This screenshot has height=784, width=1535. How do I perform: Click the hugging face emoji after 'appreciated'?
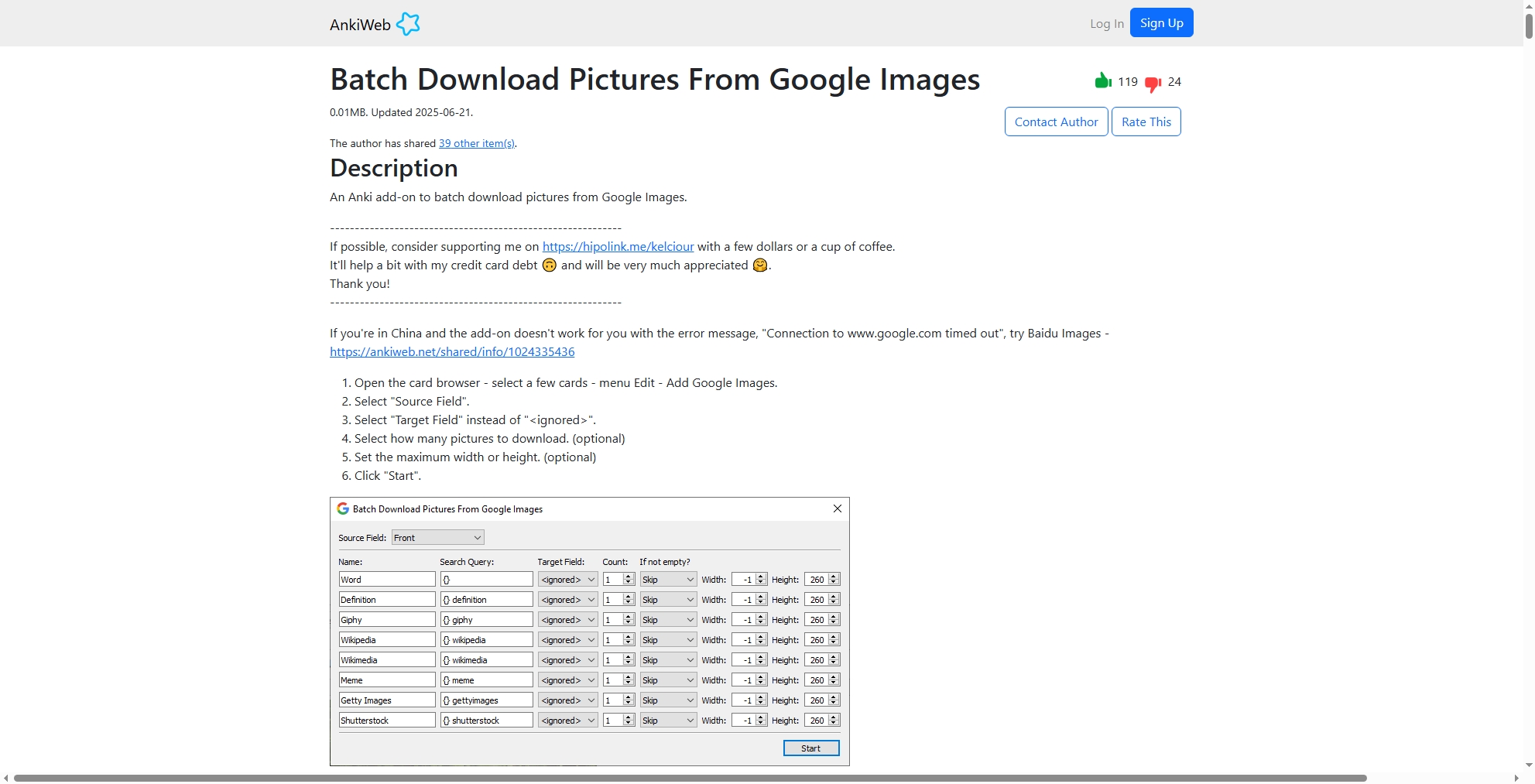pyautogui.click(x=760, y=265)
